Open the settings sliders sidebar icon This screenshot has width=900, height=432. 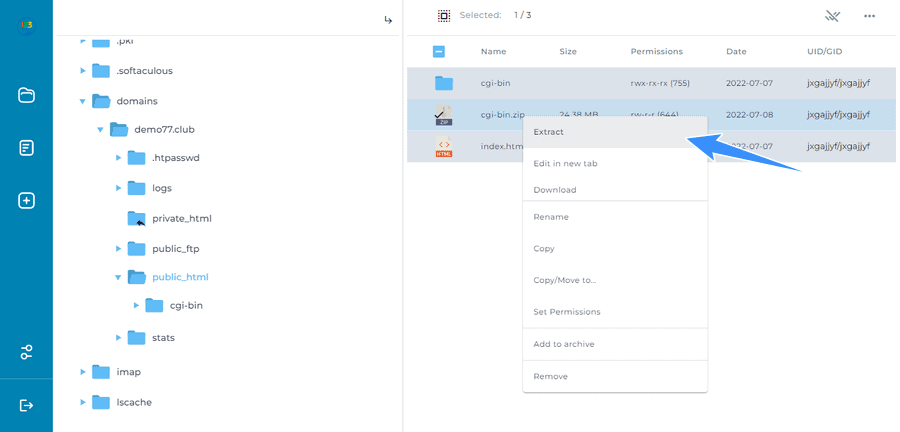tap(26, 352)
